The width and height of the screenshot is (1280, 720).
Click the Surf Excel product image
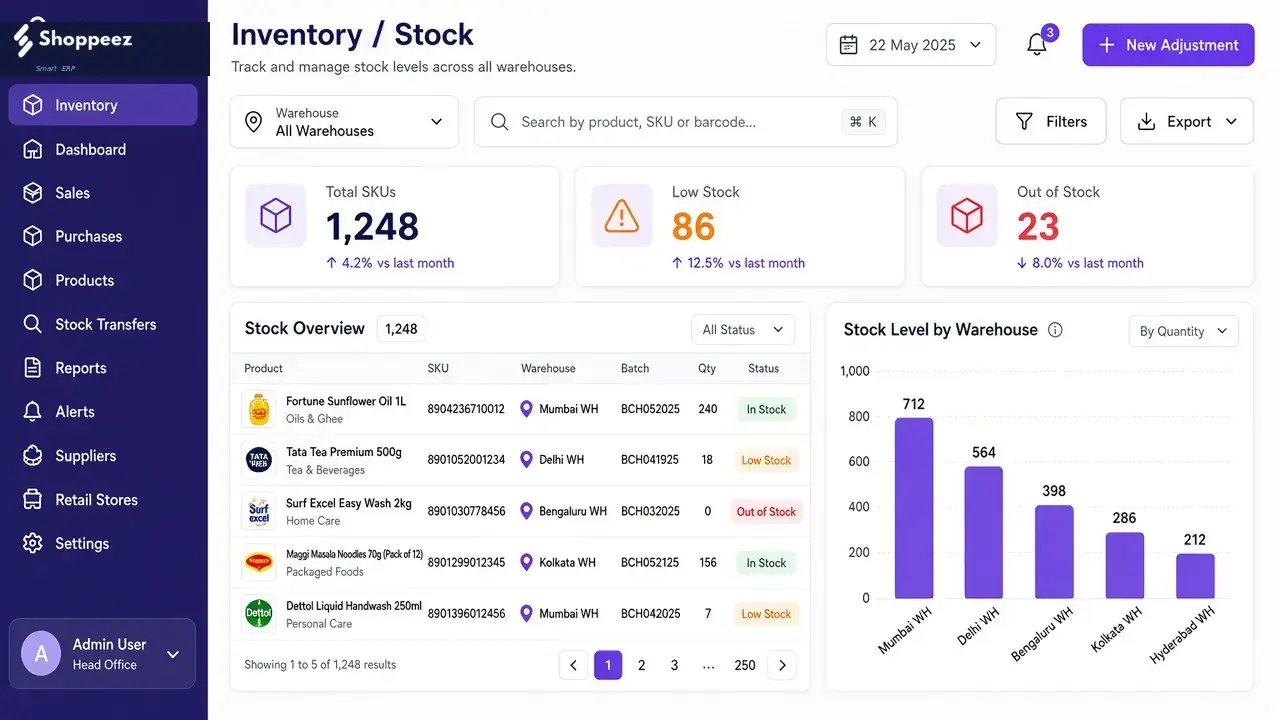259,511
